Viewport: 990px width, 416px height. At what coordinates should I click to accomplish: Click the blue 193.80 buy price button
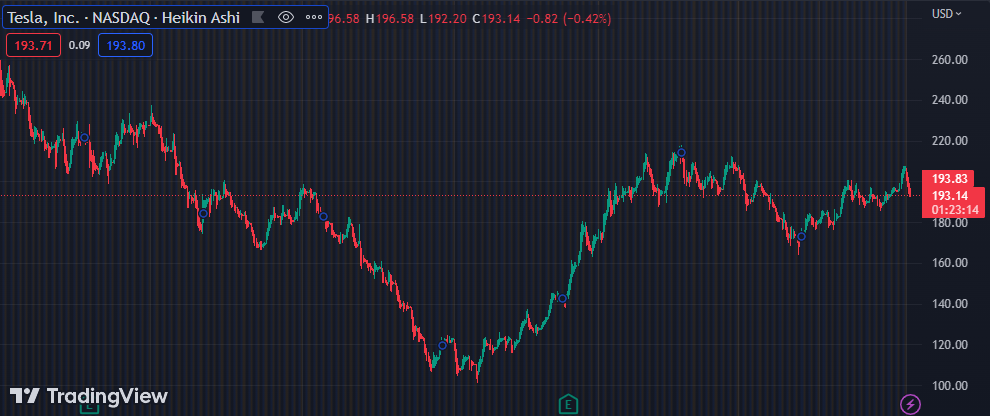point(125,45)
